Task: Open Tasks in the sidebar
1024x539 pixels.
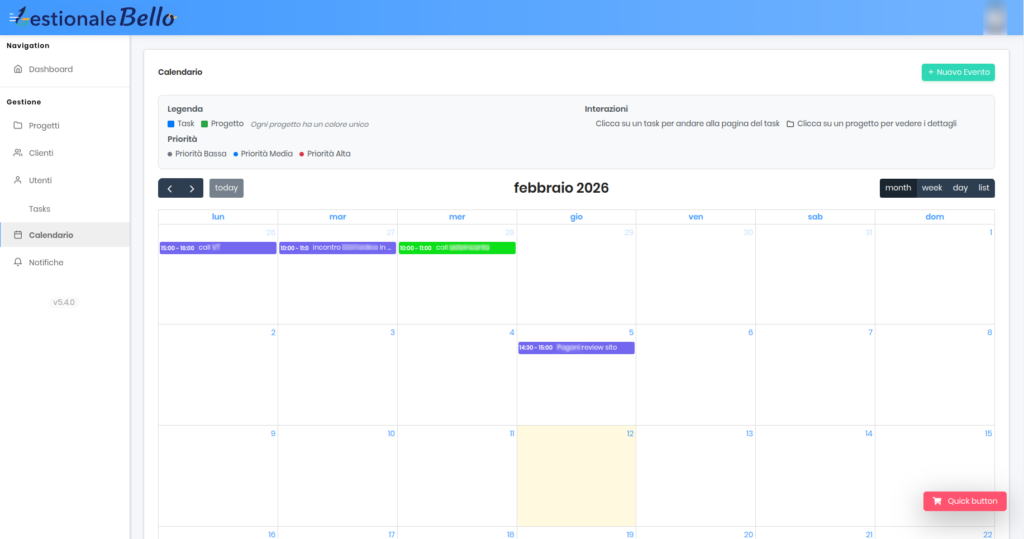Action: 39,209
